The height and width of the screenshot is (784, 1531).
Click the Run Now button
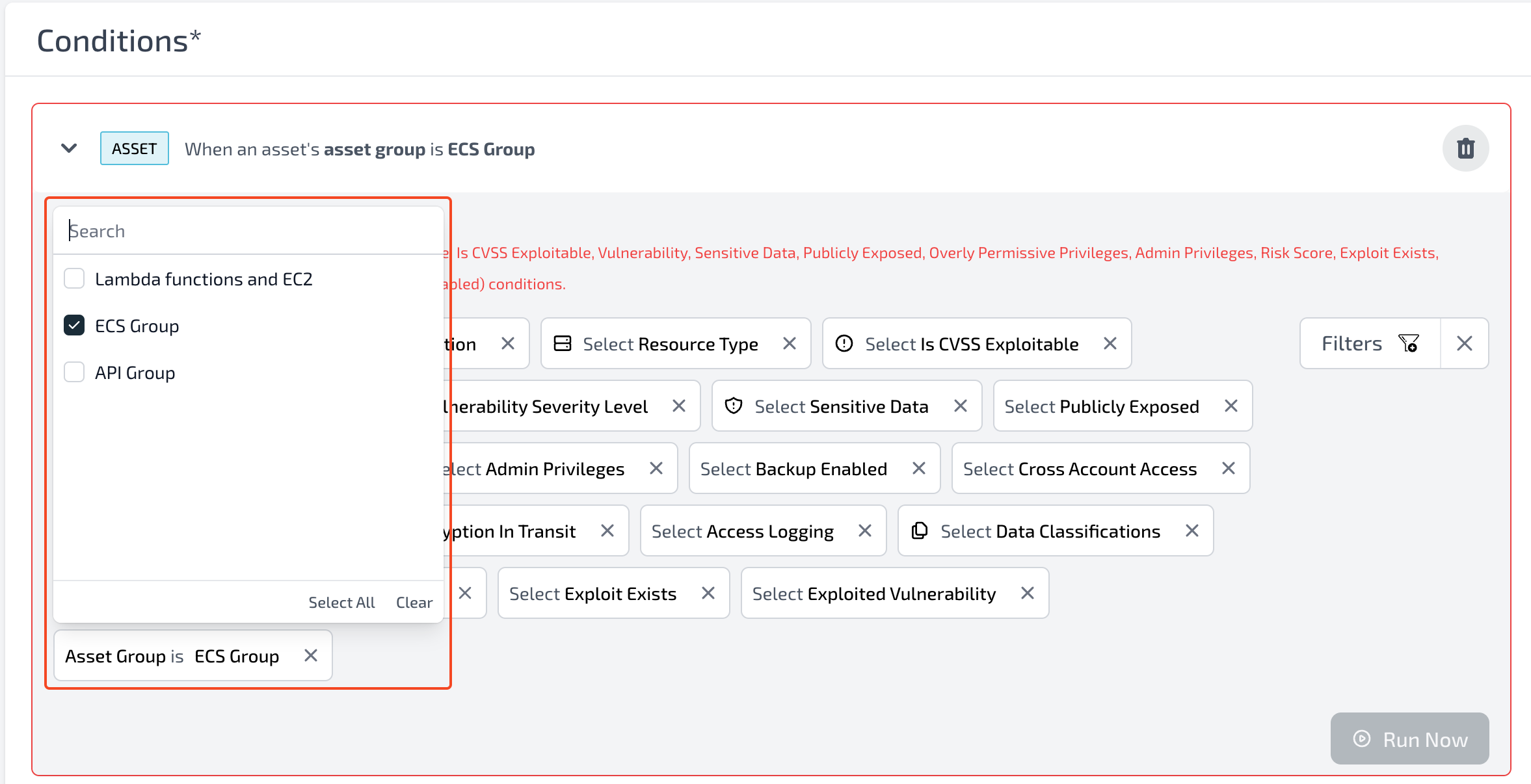click(1409, 738)
